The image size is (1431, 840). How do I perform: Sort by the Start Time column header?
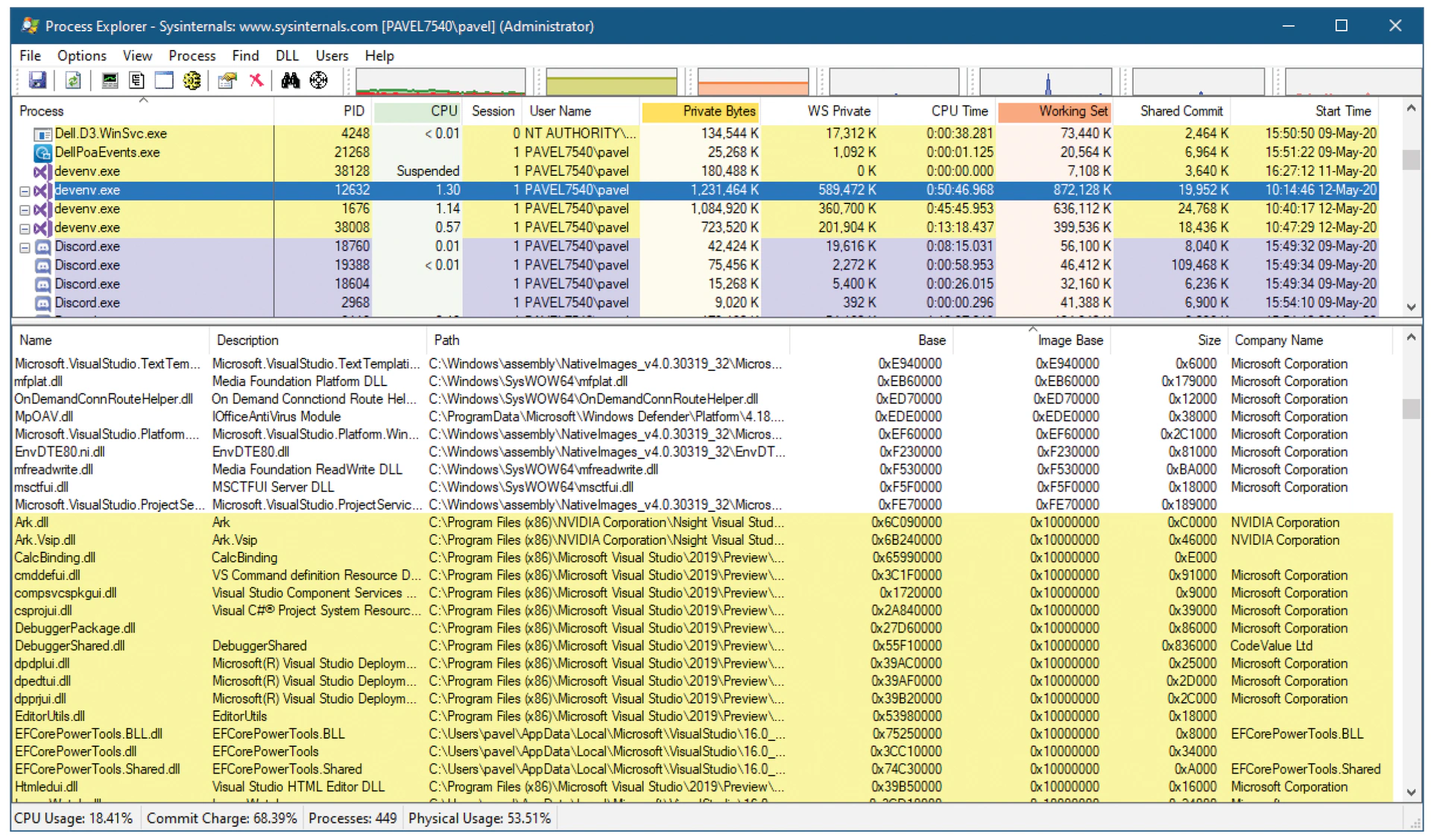1304,111
